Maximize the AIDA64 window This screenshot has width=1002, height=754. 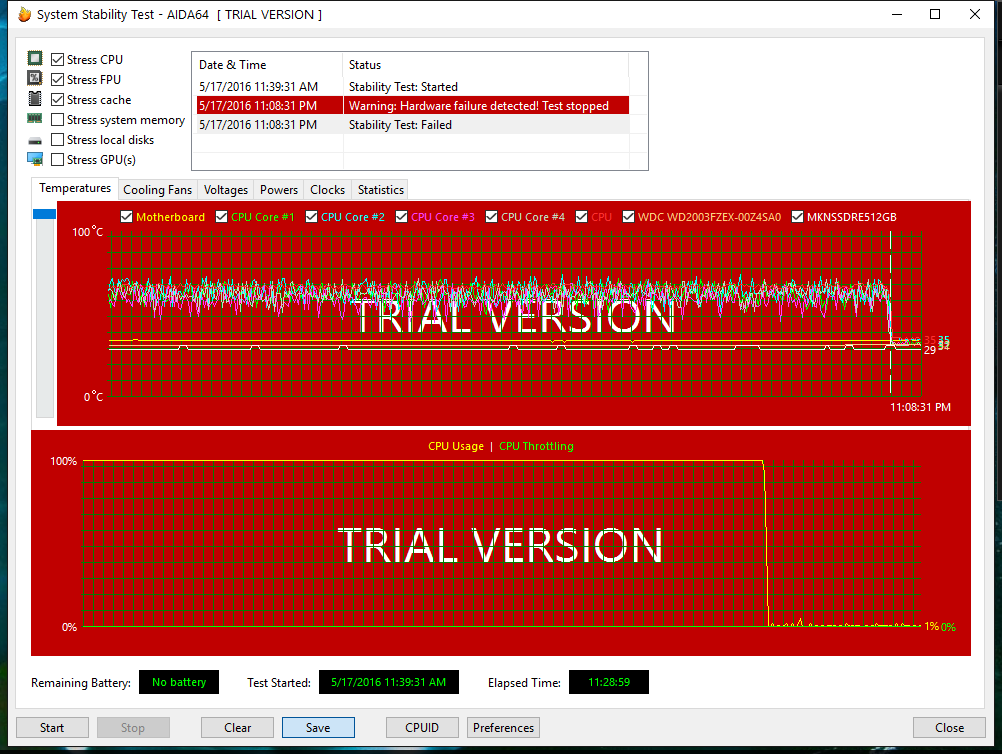click(935, 14)
